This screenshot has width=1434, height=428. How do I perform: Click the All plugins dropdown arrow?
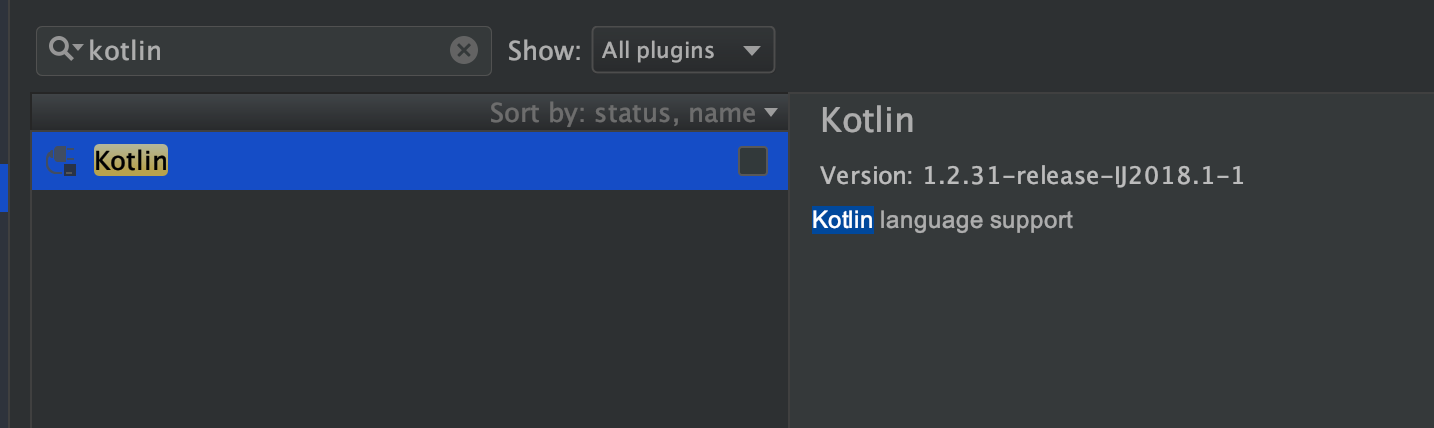[751, 51]
